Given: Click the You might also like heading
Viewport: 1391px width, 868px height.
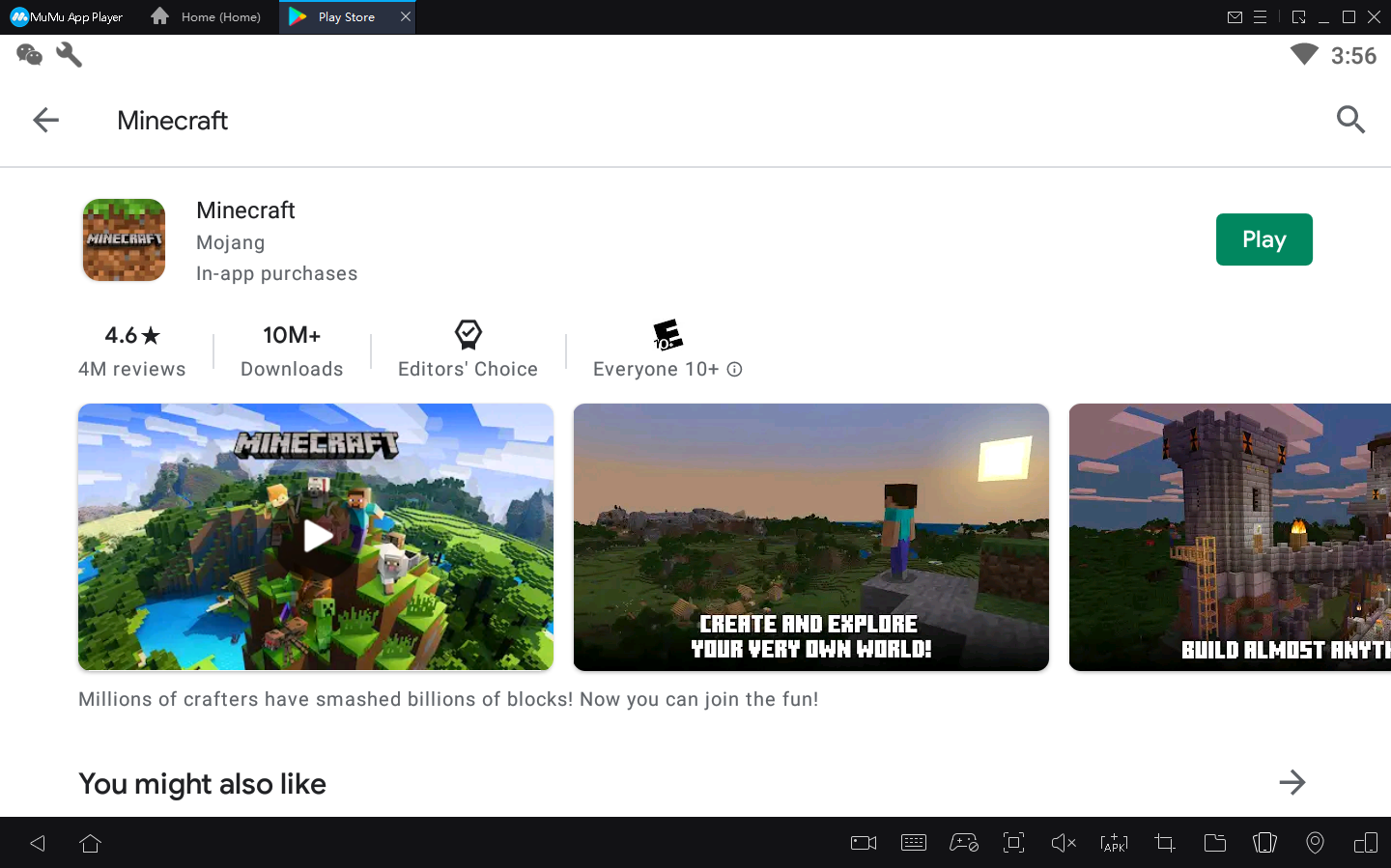Looking at the screenshot, I should click(202, 784).
